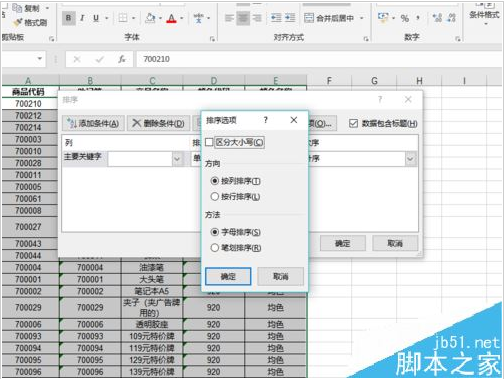Click help ? in 排序选项 dialog
Image resolution: width=504 pixels, height=379 pixels.
pos(266,120)
